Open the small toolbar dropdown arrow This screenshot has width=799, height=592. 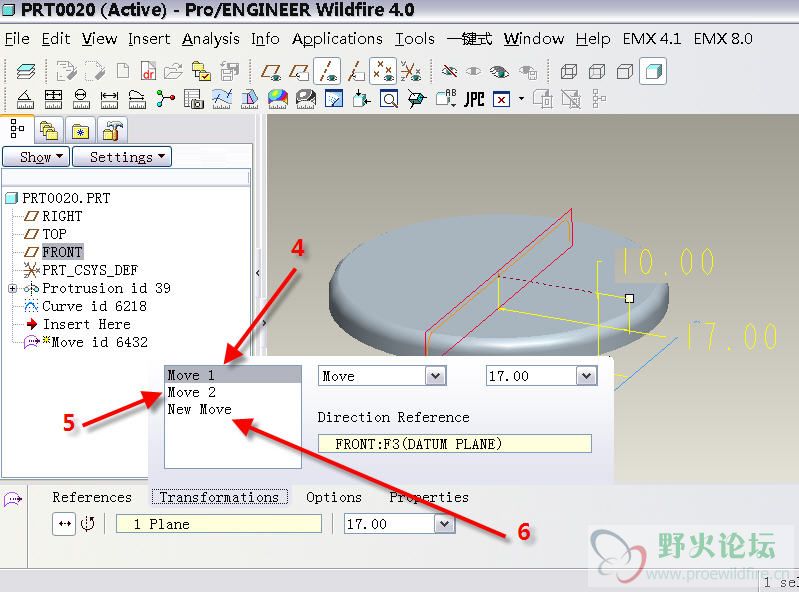(521, 98)
